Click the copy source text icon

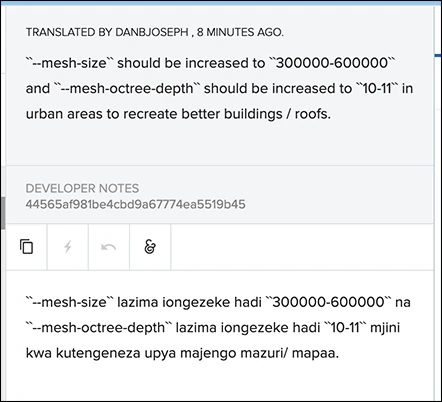click(x=26, y=247)
